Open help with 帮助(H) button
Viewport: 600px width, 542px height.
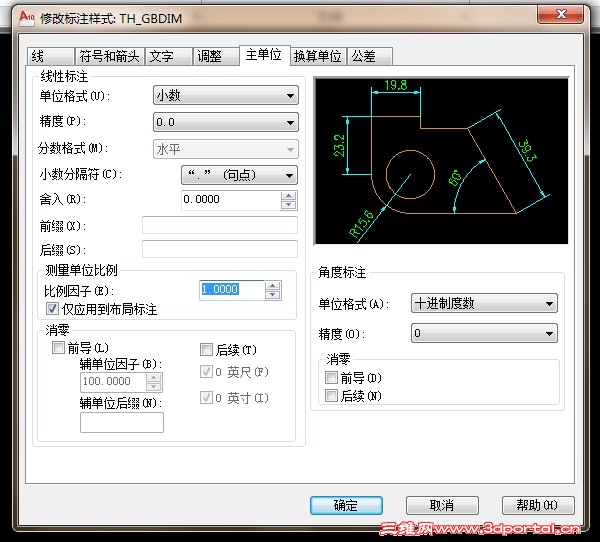[538, 506]
